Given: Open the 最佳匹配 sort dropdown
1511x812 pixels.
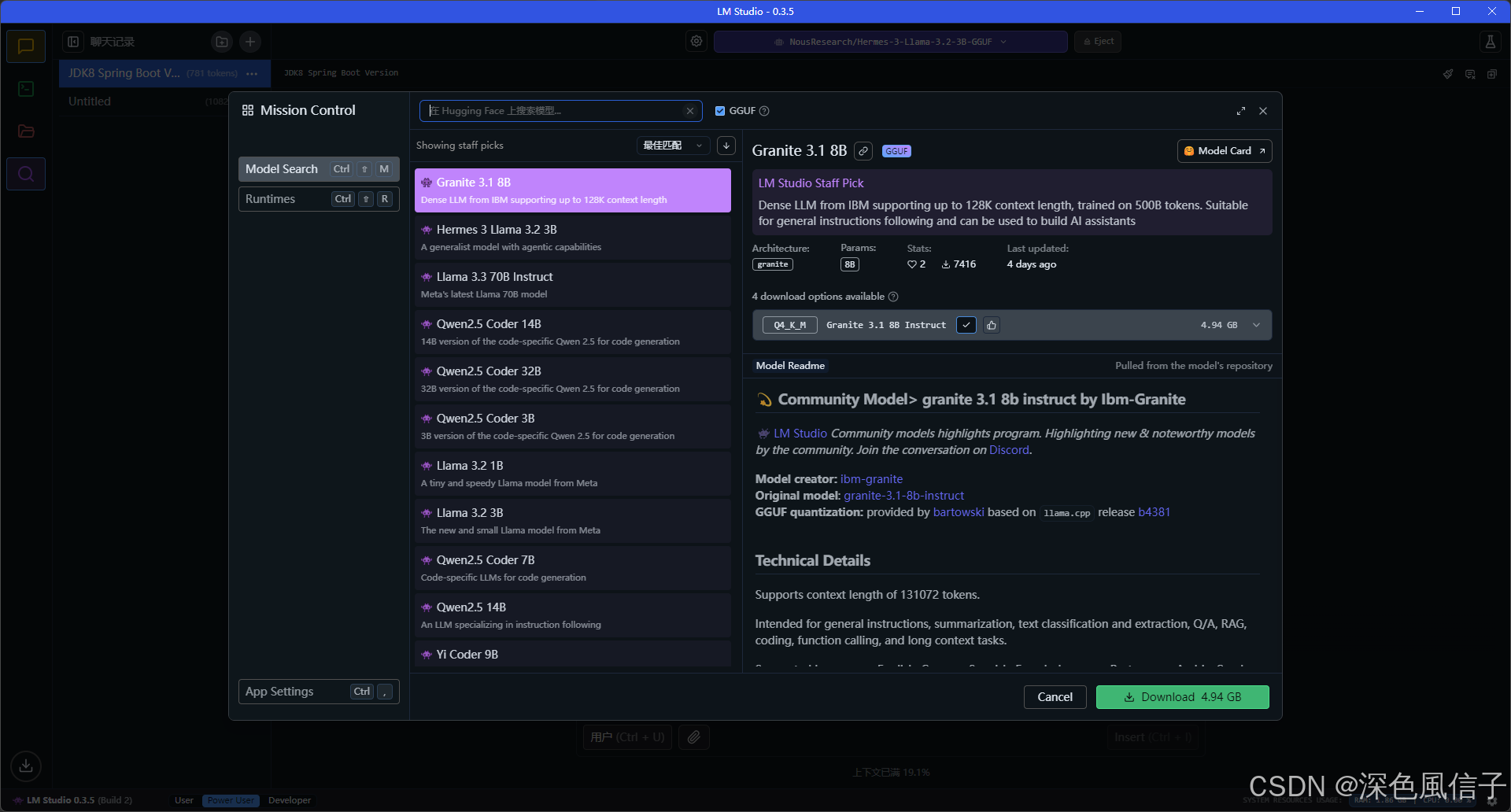Looking at the screenshot, I should (673, 146).
